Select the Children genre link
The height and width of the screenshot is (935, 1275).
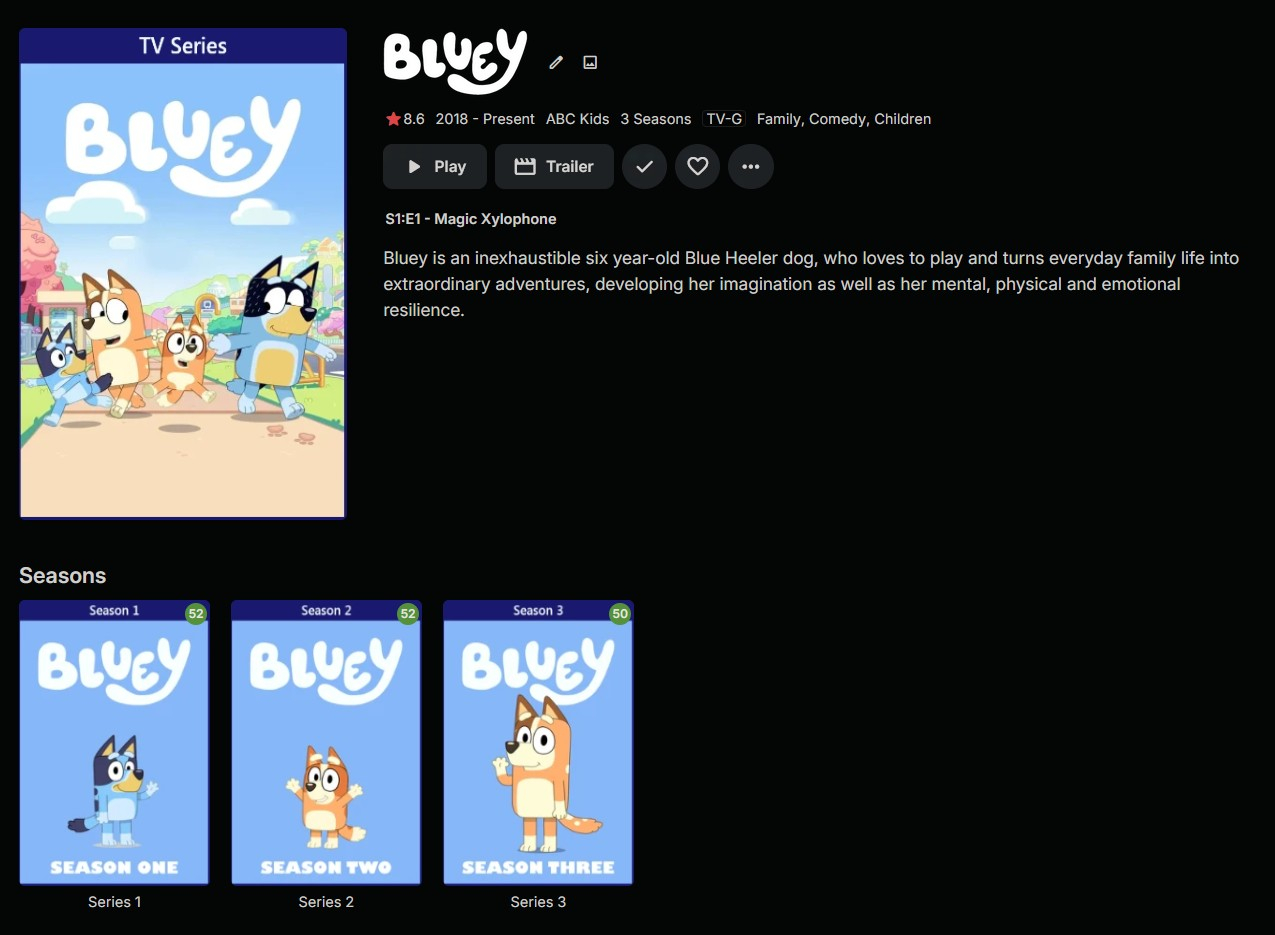(902, 119)
